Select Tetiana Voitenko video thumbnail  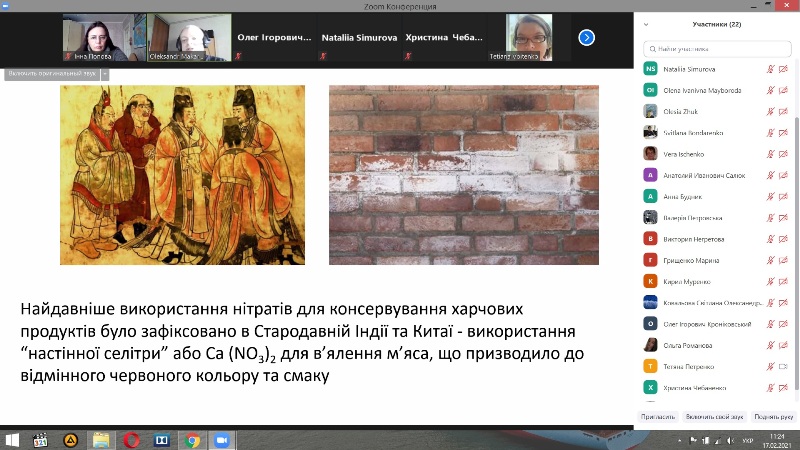pyautogui.click(x=529, y=38)
